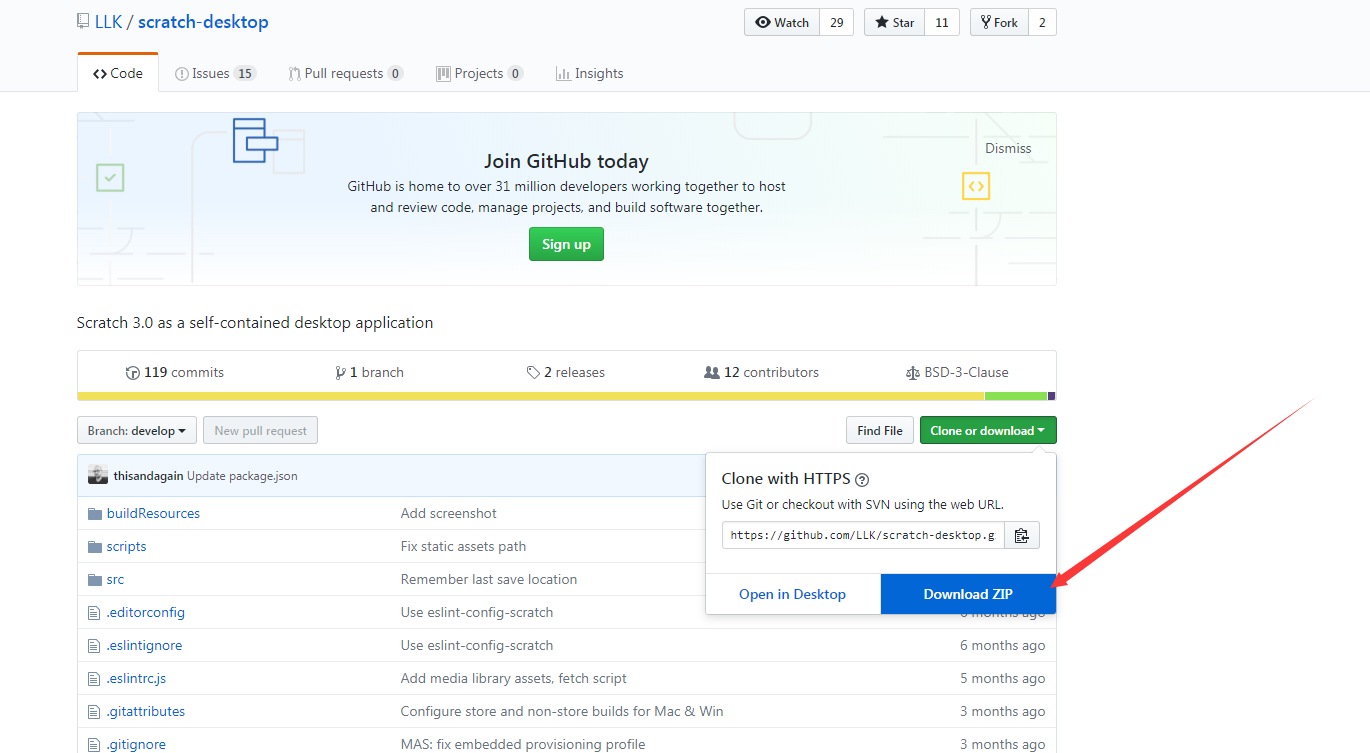The height and width of the screenshot is (753, 1370).
Task: Open the .gitignore file
Action: point(136,744)
